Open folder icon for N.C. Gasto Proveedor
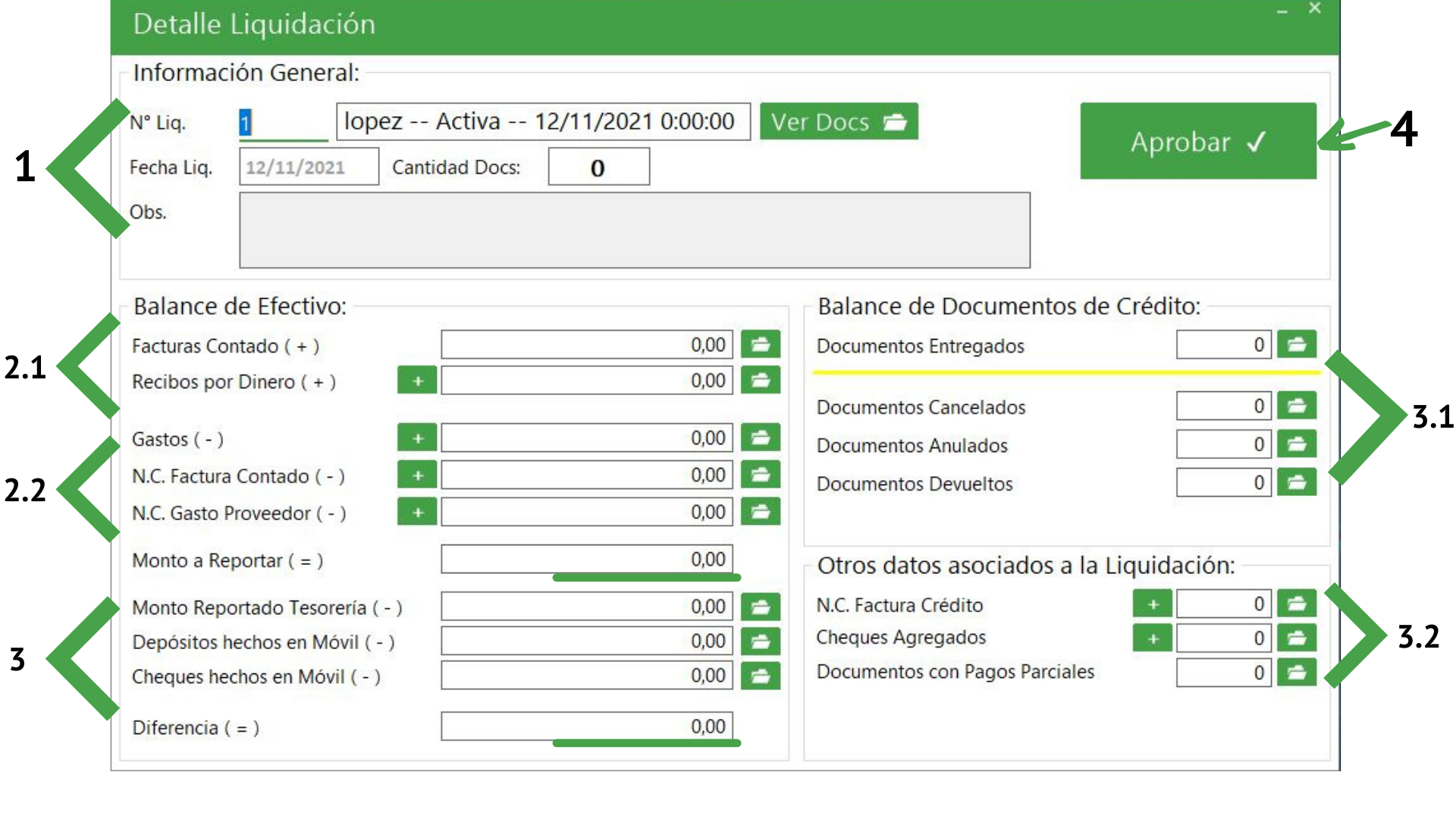Screen dimensions: 1456x819 pyautogui.click(x=760, y=512)
